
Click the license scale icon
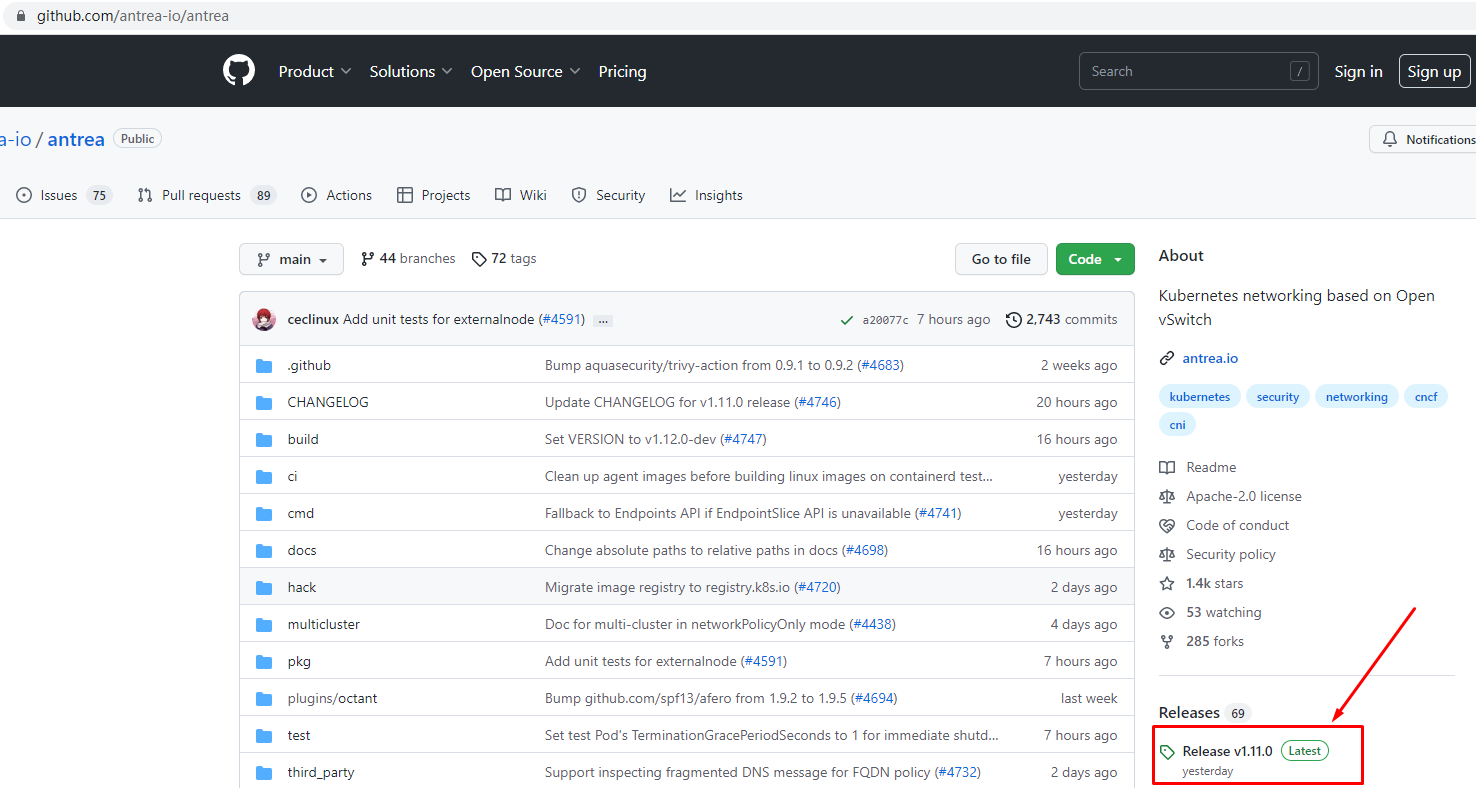coord(1167,496)
